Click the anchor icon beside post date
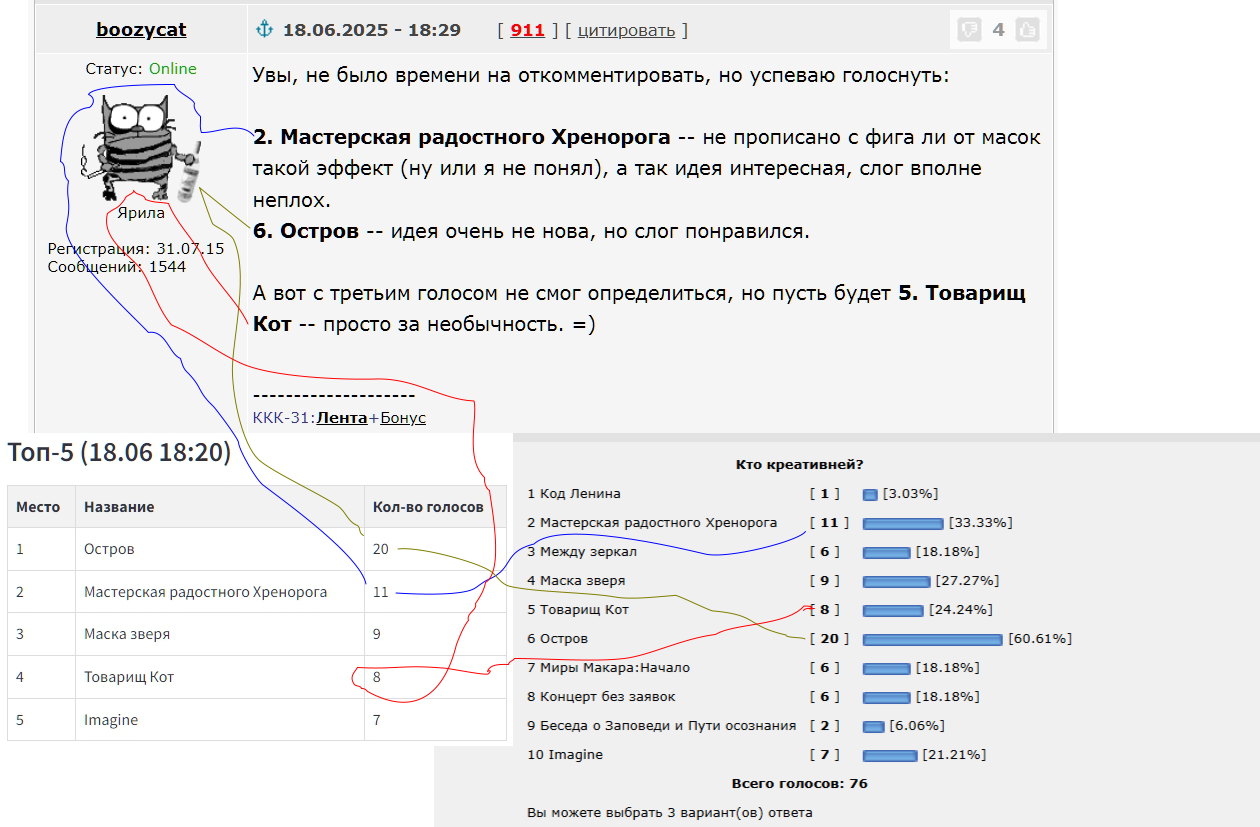The height and width of the screenshot is (827, 1260). tap(265, 30)
